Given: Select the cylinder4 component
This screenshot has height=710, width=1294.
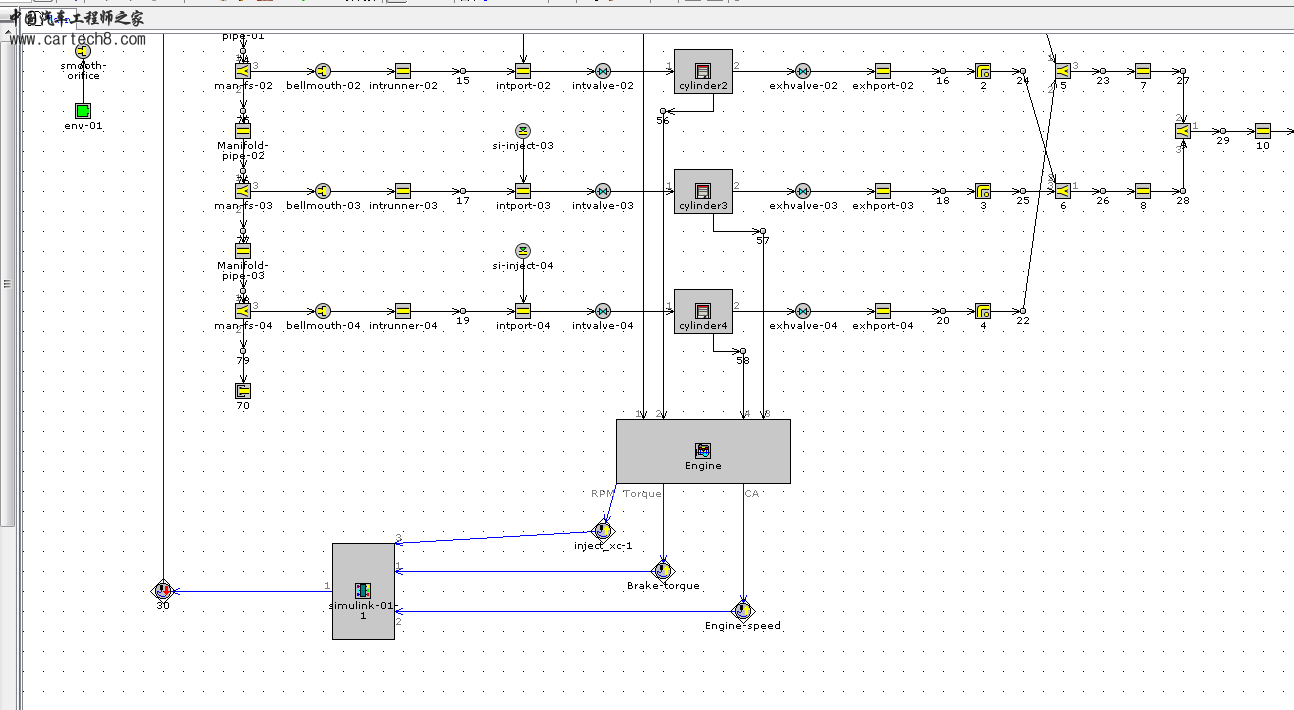Looking at the screenshot, I should 703,311.
